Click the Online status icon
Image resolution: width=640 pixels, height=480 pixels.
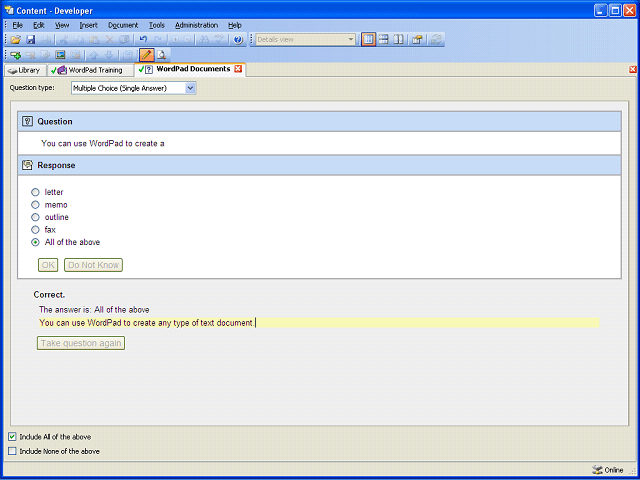[597, 470]
